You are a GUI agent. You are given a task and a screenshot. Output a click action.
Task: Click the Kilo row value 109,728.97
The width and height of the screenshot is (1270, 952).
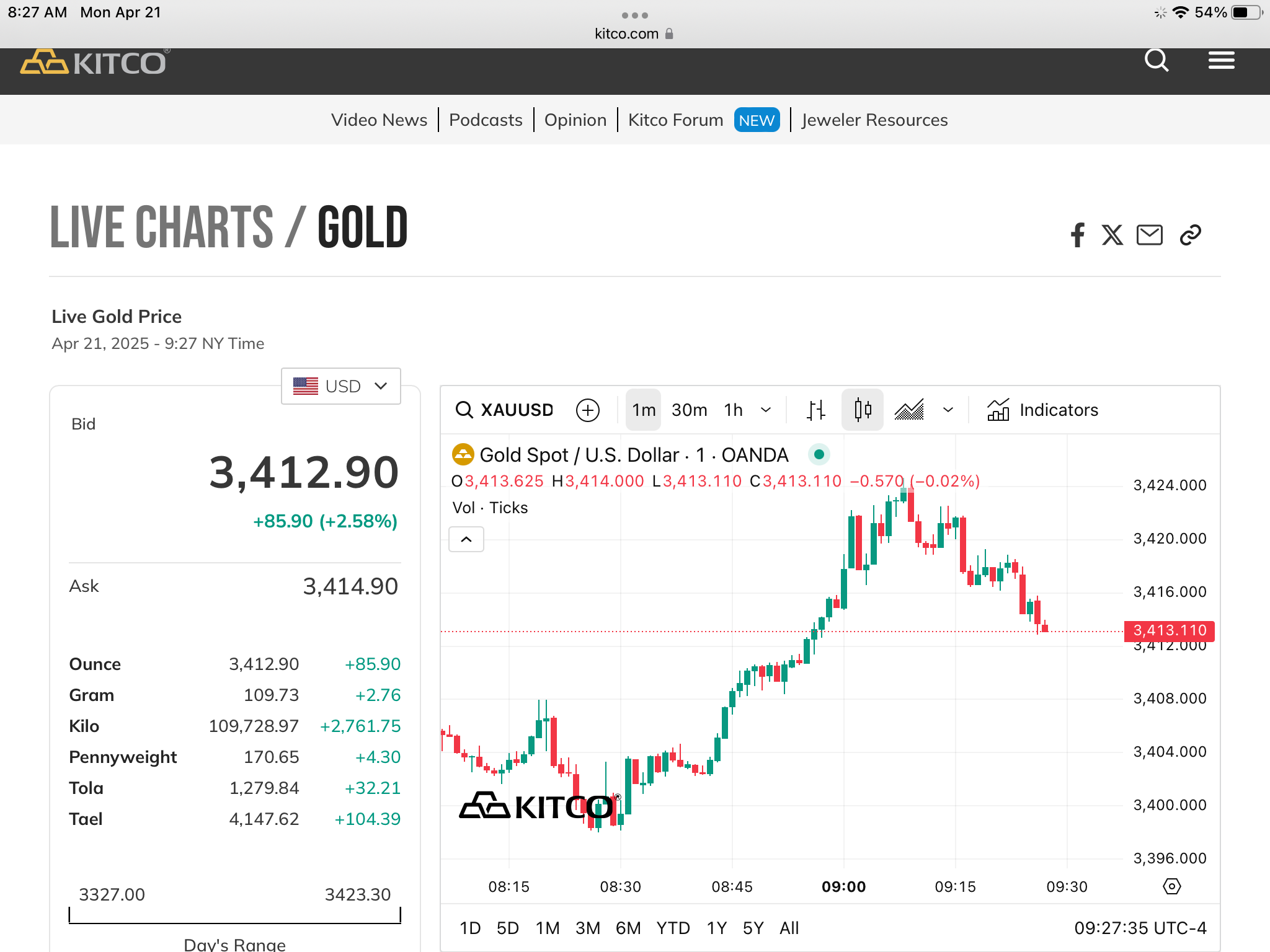(254, 726)
